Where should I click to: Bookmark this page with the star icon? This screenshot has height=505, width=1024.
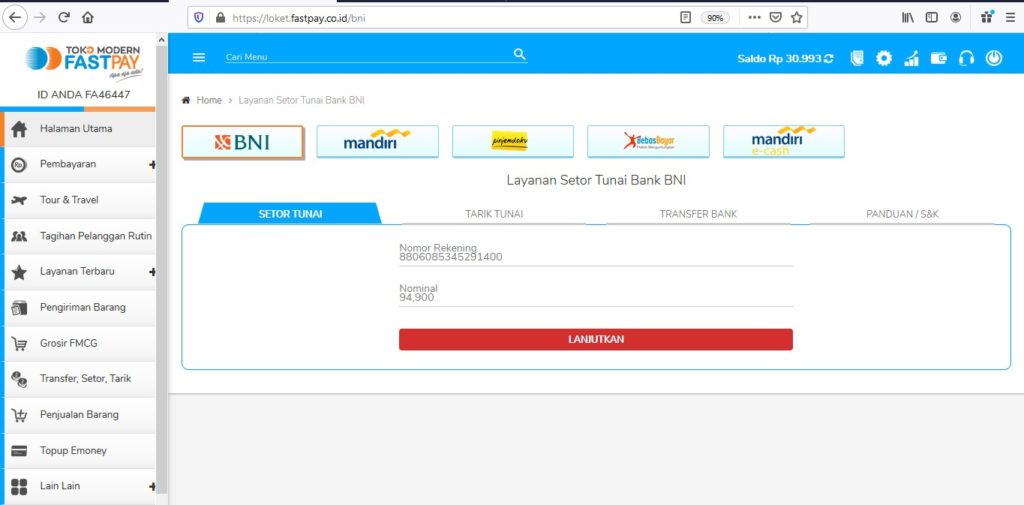(796, 18)
